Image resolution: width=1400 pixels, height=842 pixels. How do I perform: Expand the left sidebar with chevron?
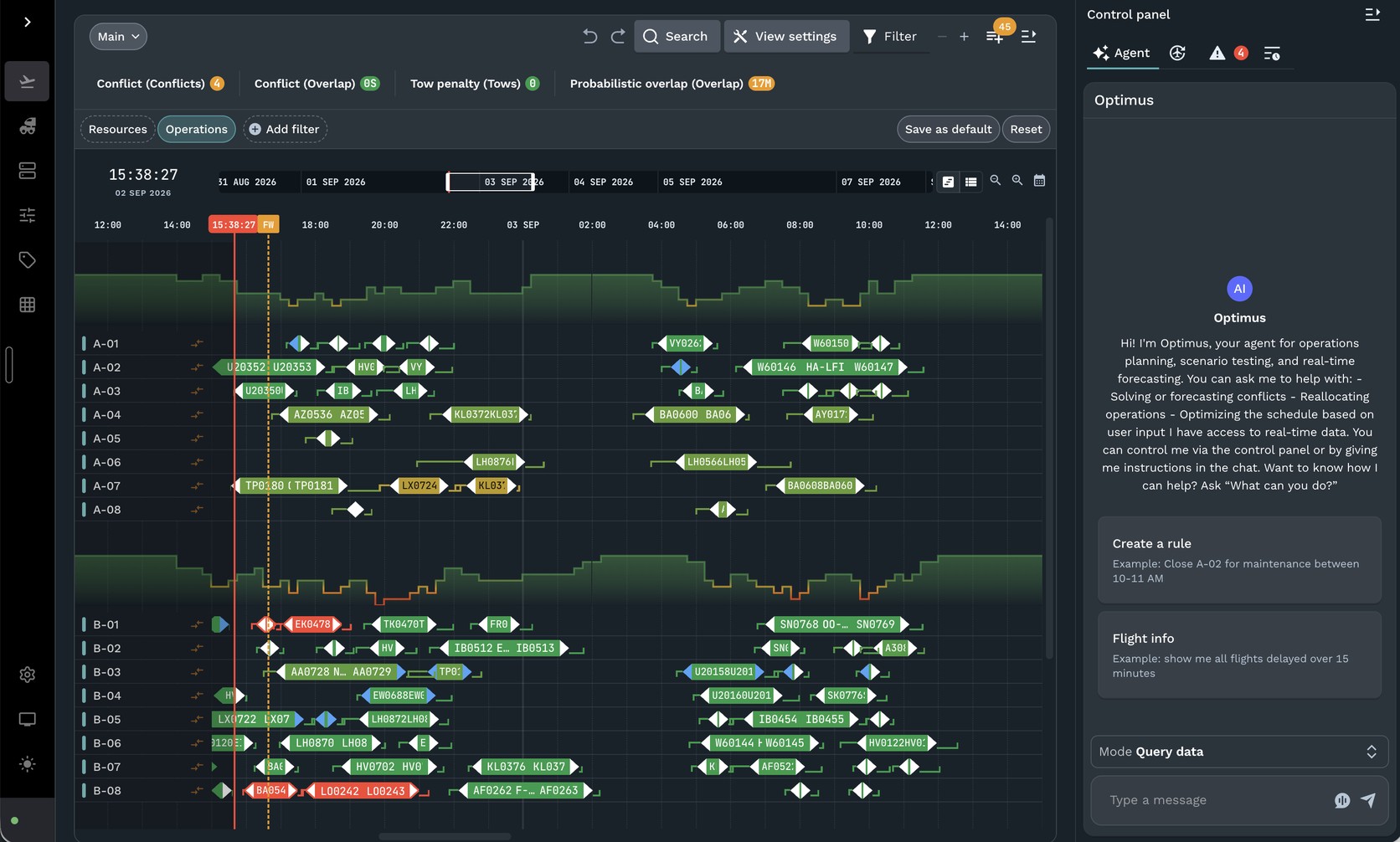(x=27, y=23)
